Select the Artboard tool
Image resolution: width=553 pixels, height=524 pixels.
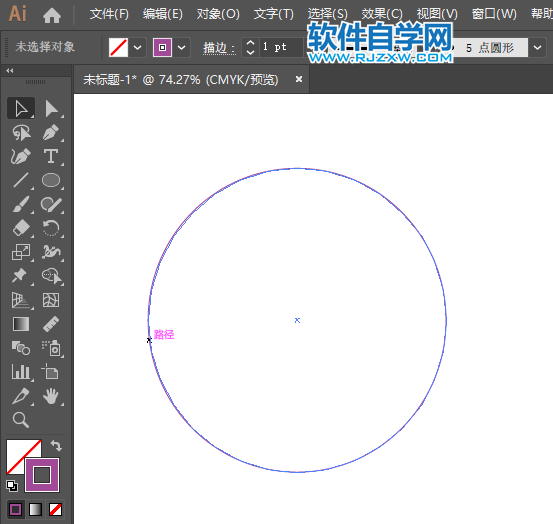(51, 372)
